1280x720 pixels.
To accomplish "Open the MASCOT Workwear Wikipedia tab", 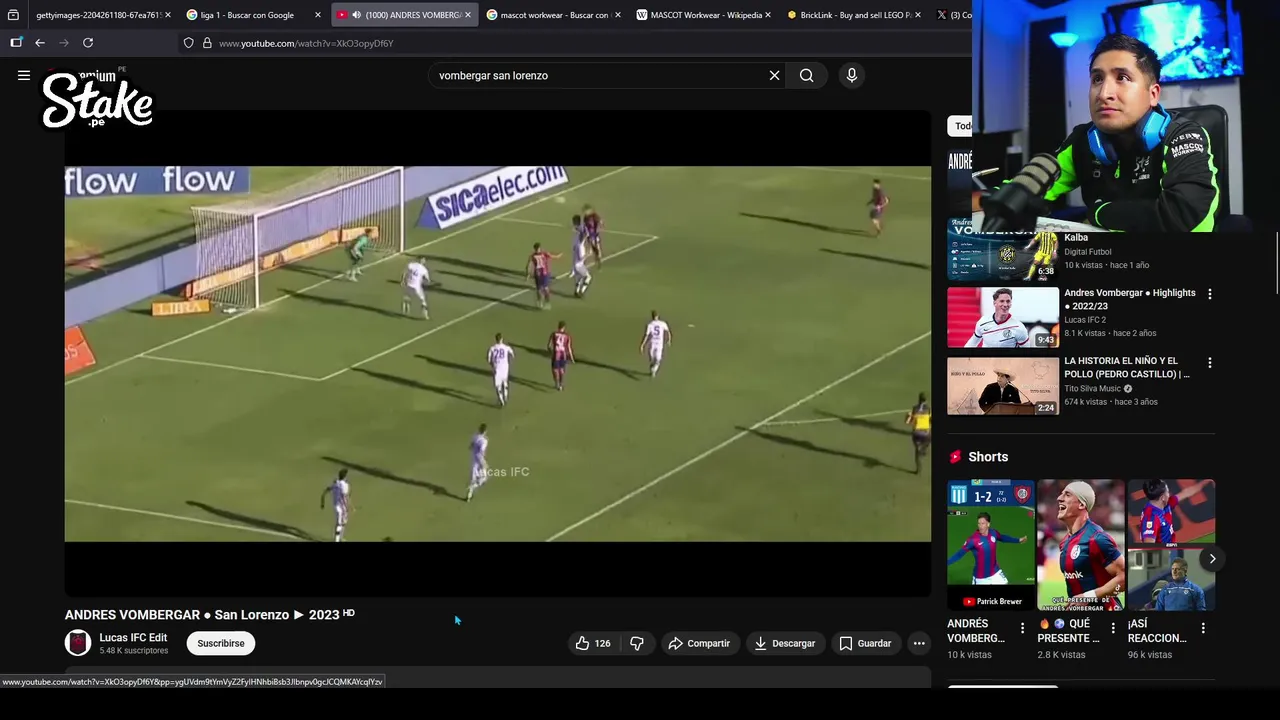I will click(705, 15).
